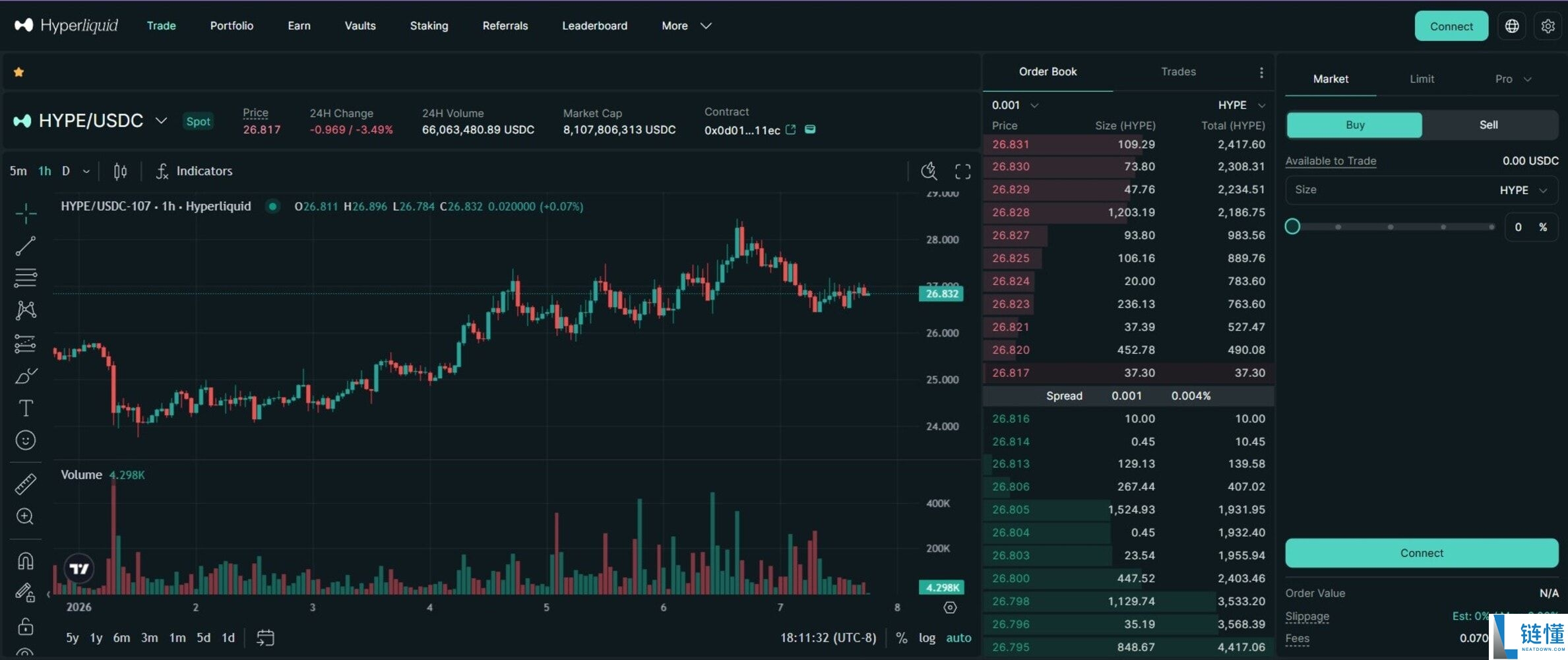The width and height of the screenshot is (1568, 660).
Task: Toggle magnet mode for drawings
Action: [x=26, y=561]
